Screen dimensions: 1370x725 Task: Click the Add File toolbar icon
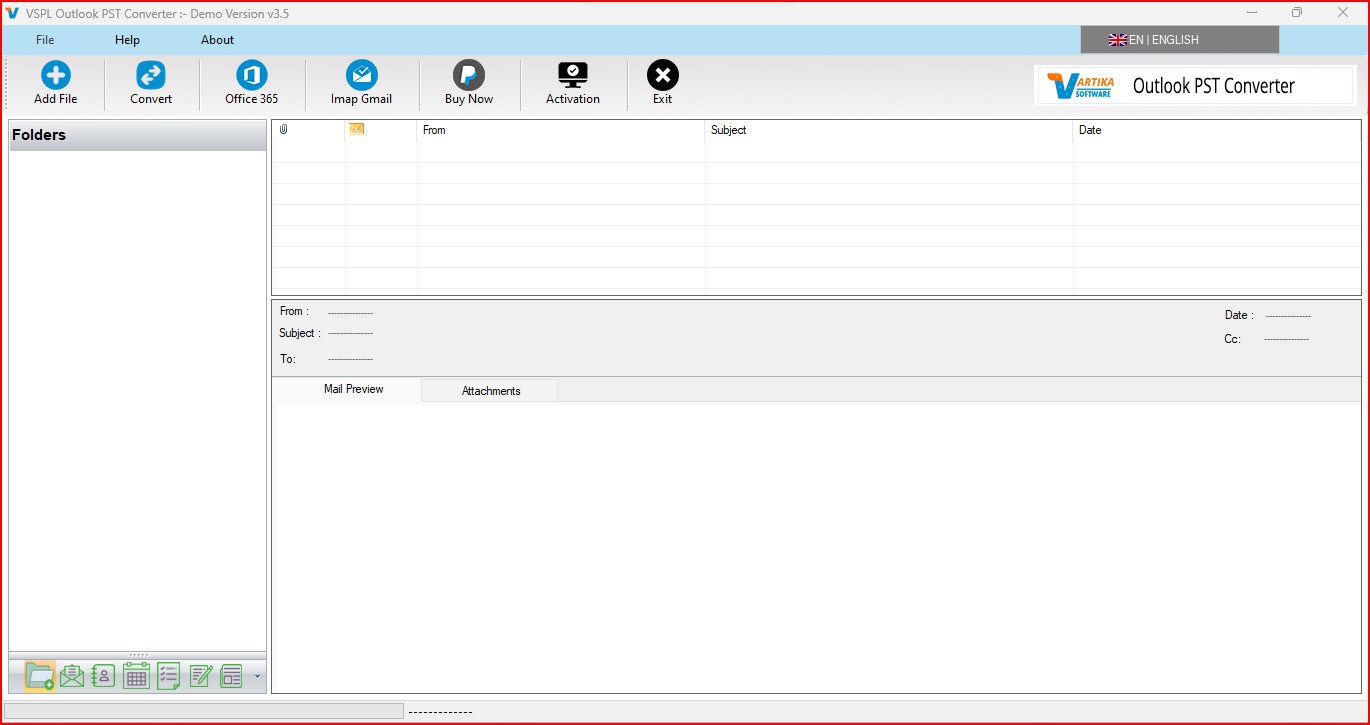[56, 76]
